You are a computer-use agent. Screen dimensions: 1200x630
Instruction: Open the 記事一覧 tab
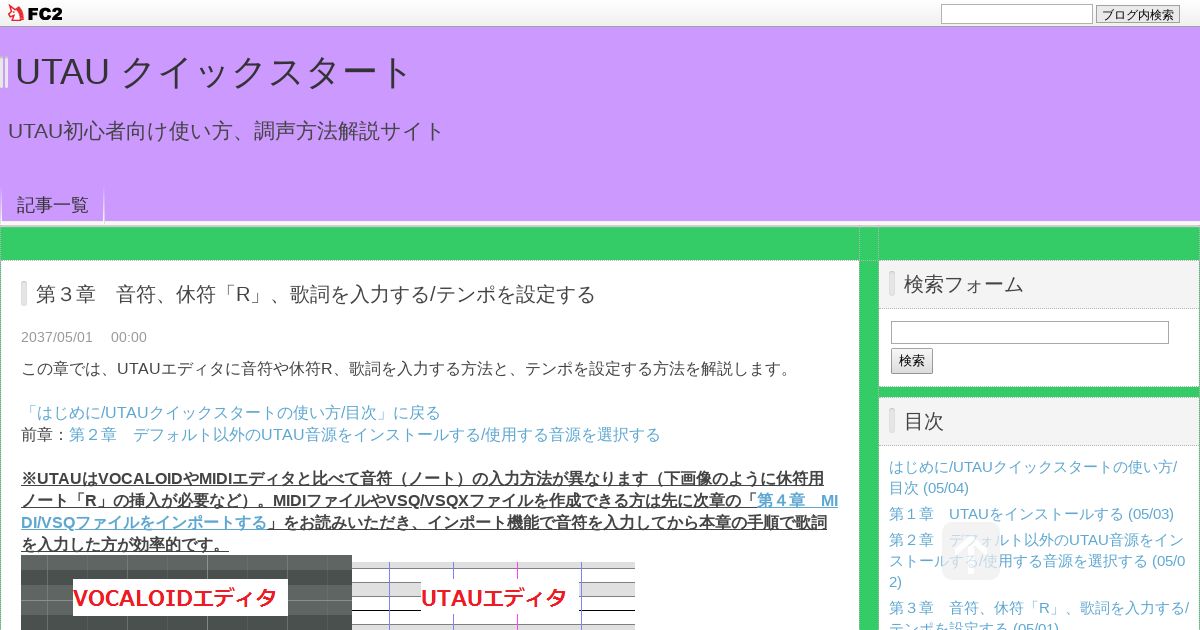click(x=53, y=205)
